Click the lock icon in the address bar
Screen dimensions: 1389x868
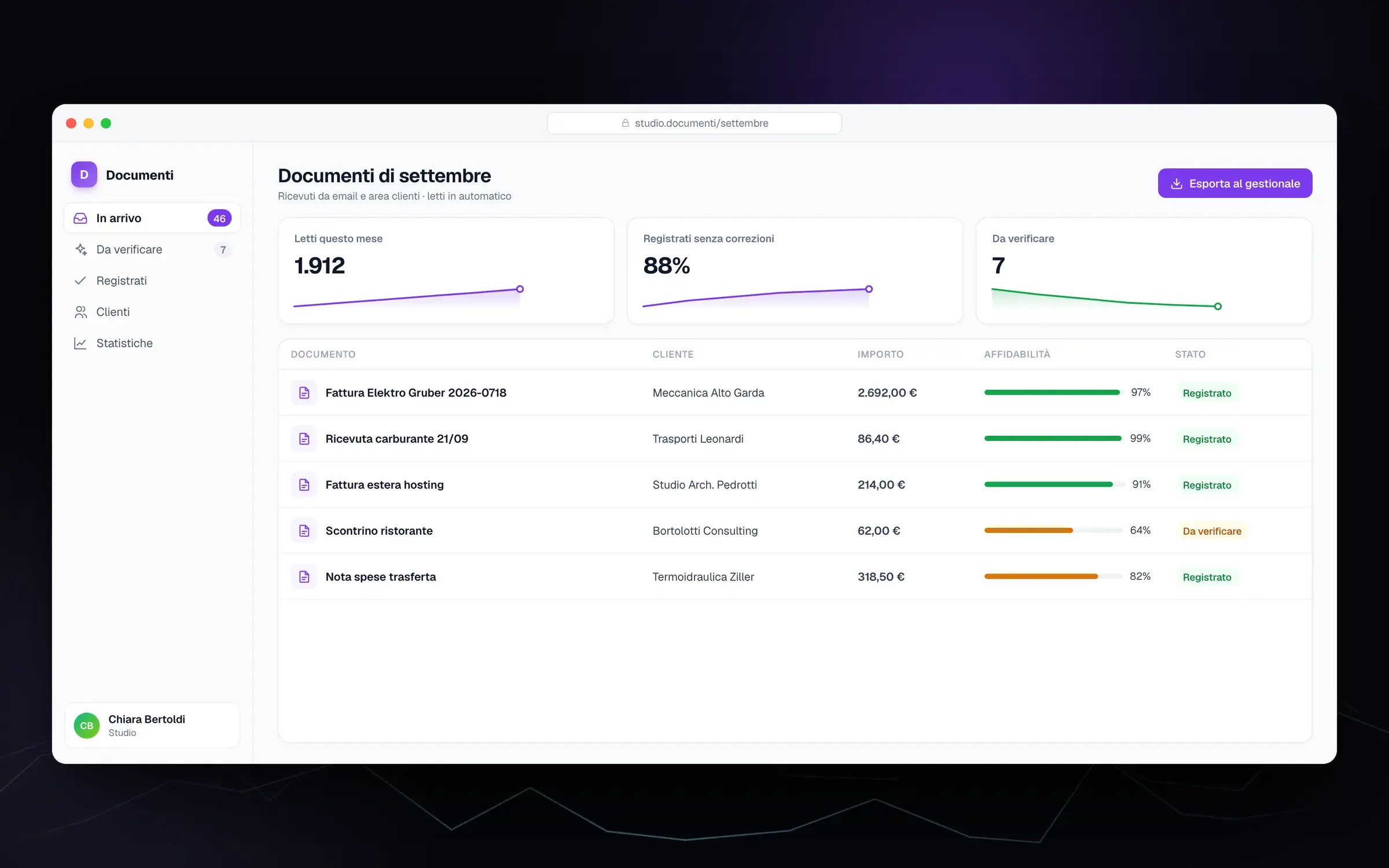[626, 123]
